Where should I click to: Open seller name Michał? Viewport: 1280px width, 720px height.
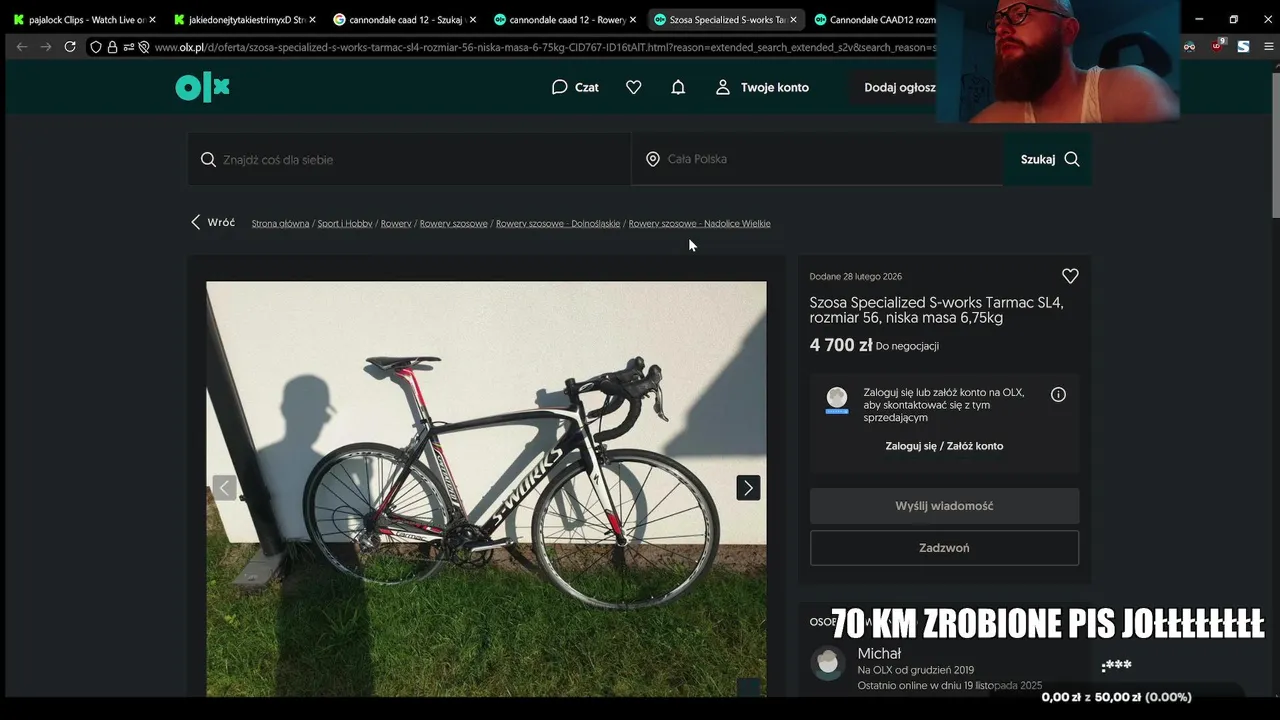coord(879,654)
